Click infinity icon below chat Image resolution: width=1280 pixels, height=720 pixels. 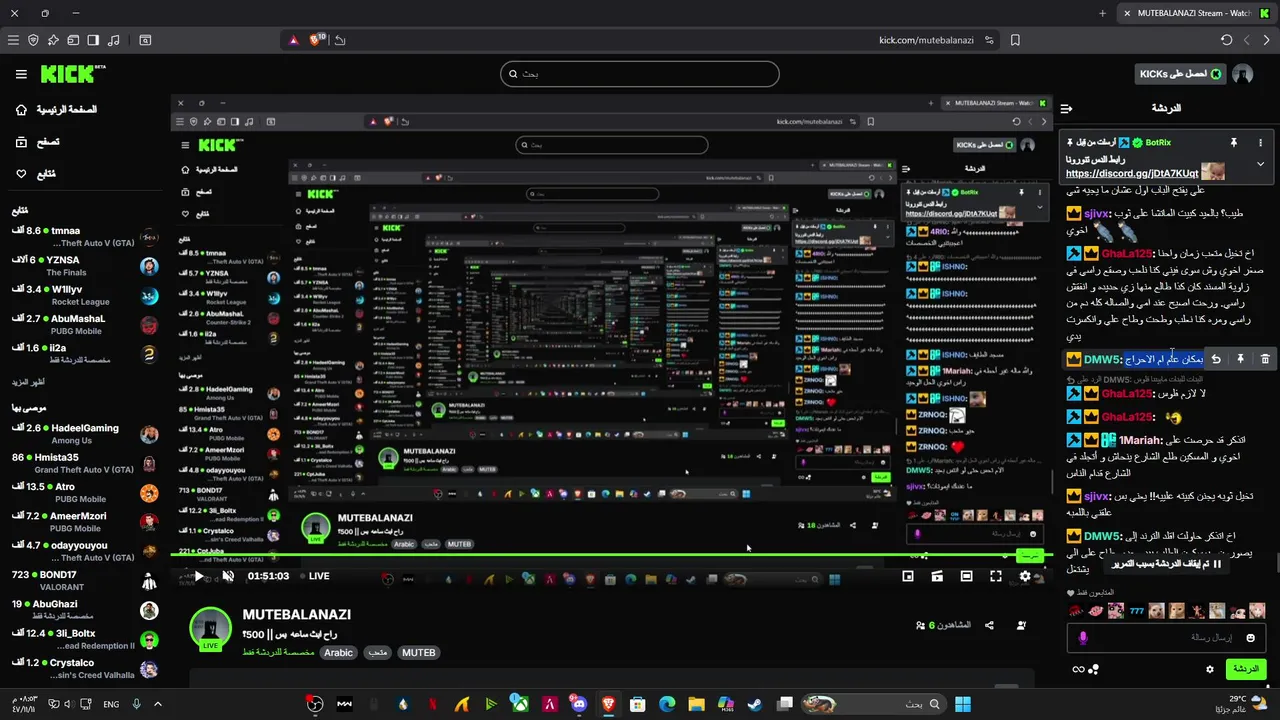pyautogui.click(x=1078, y=669)
